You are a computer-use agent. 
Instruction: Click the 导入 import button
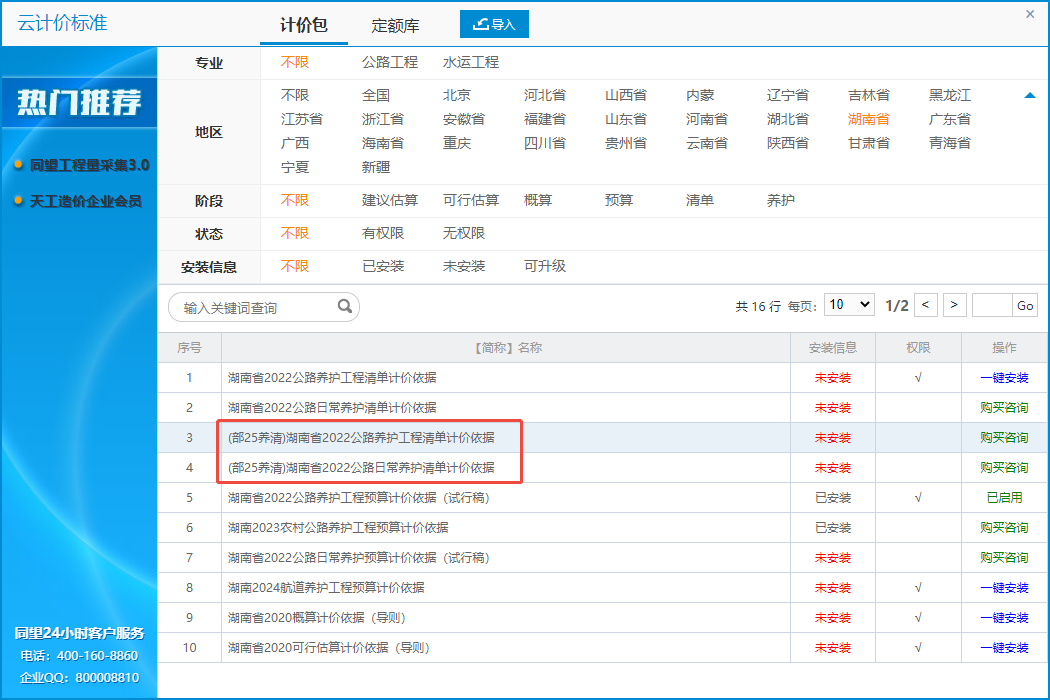click(x=494, y=25)
